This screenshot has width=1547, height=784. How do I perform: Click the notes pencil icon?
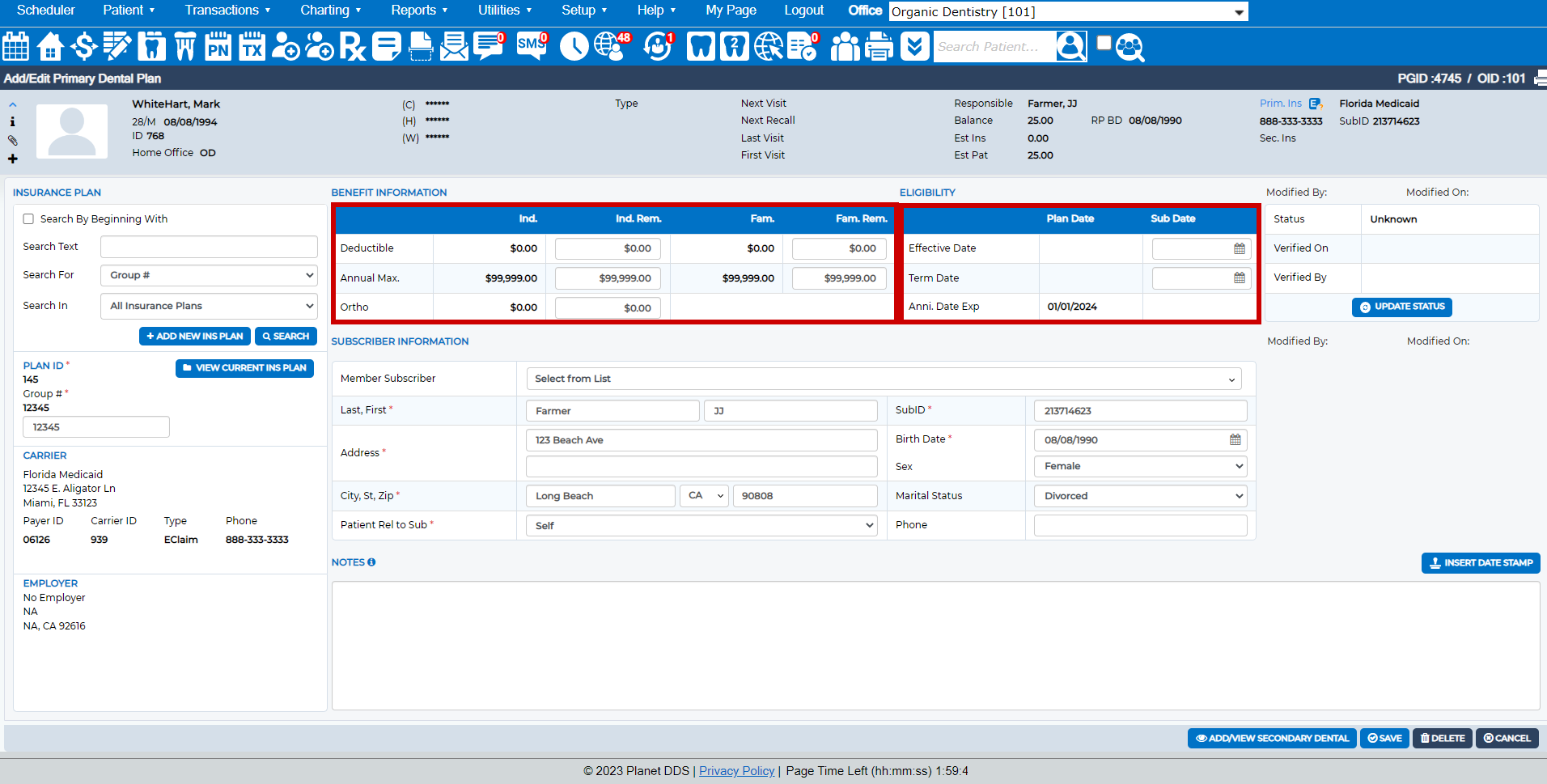coord(117,46)
